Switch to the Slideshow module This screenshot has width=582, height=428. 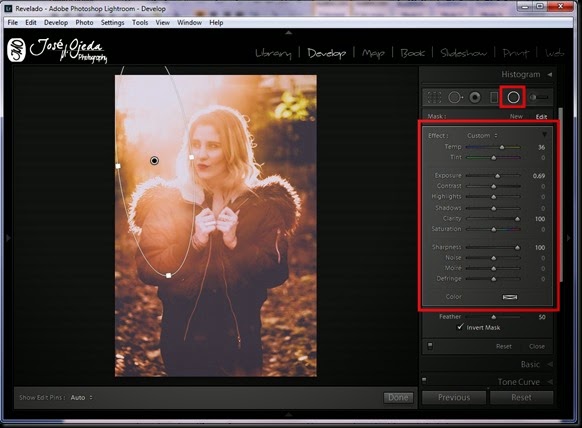(463, 53)
